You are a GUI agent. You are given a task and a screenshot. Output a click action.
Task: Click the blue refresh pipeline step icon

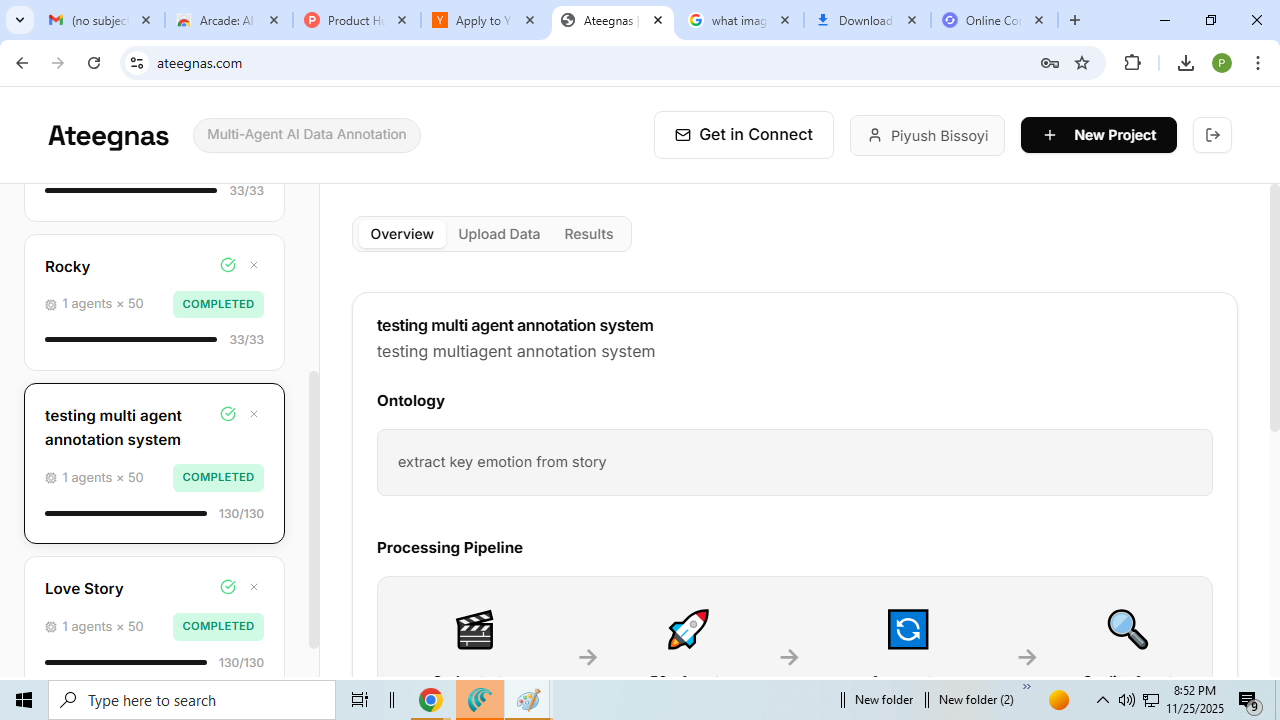[x=908, y=630]
